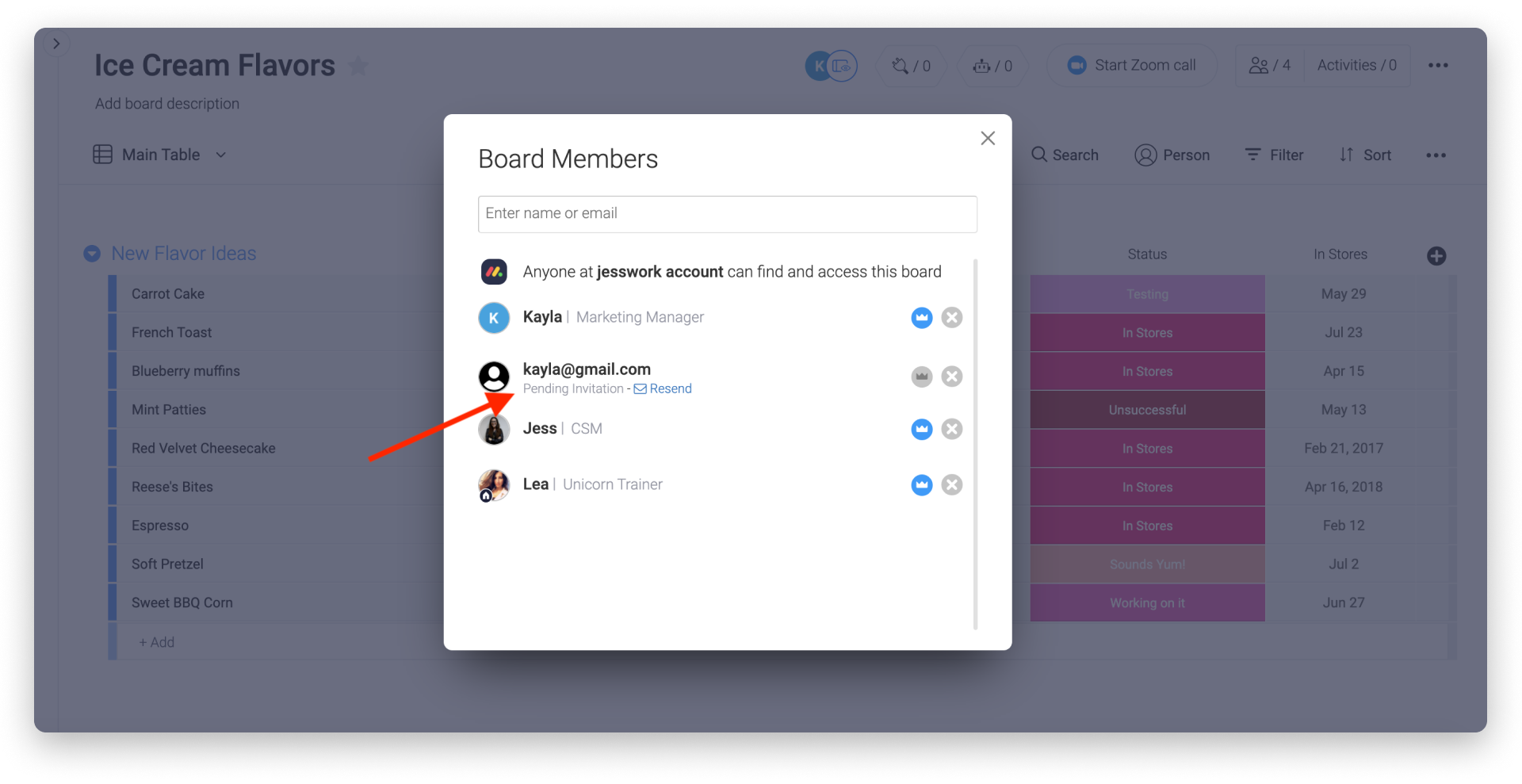Select the Carrot Cake row

(168, 294)
